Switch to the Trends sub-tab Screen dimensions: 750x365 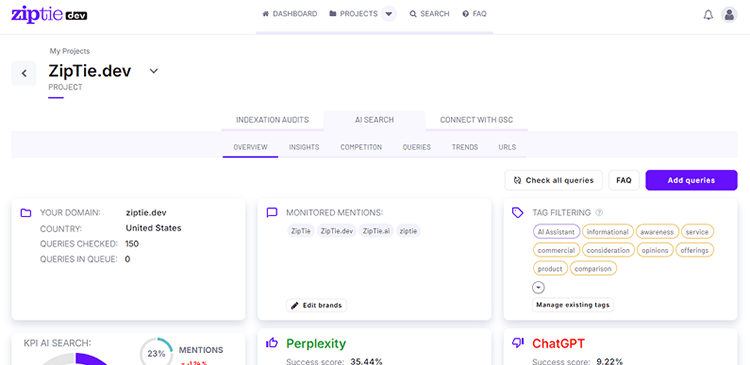(x=465, y=147)
